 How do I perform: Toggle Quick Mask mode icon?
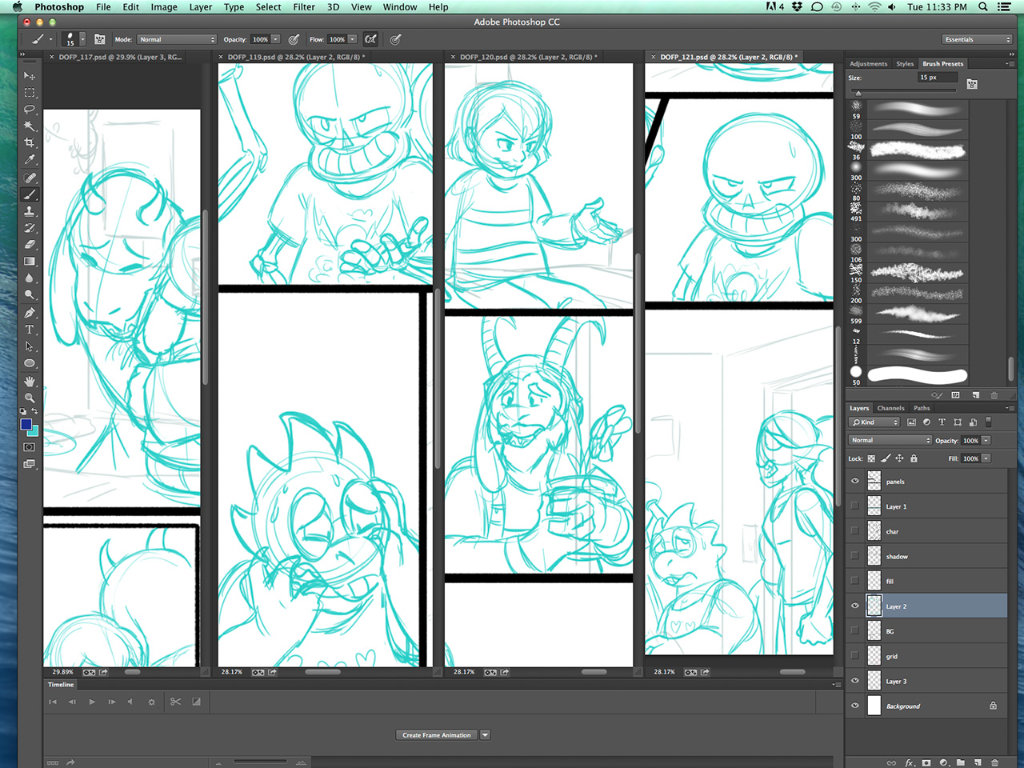pos(29,447)
